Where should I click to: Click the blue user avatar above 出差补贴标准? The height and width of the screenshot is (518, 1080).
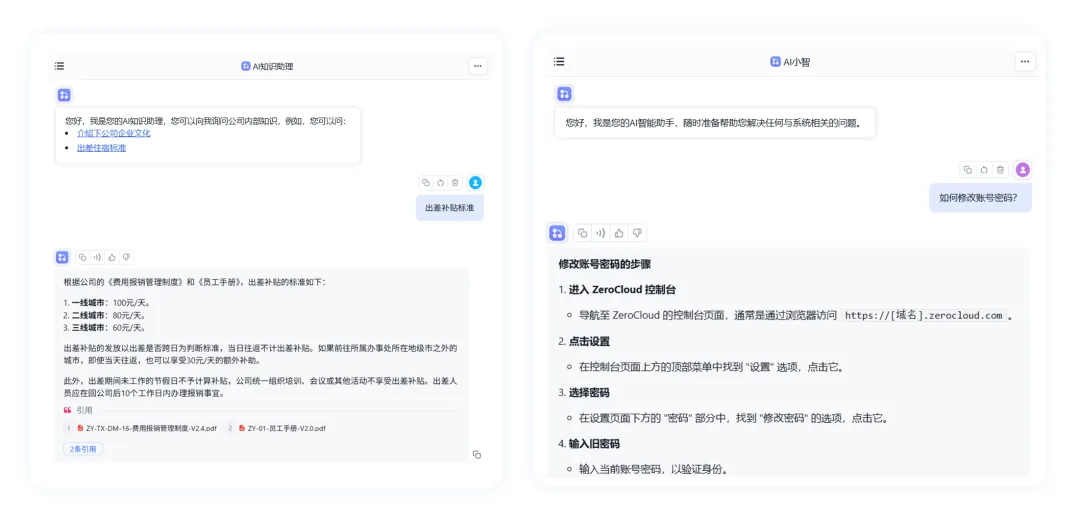coord(475,183)
